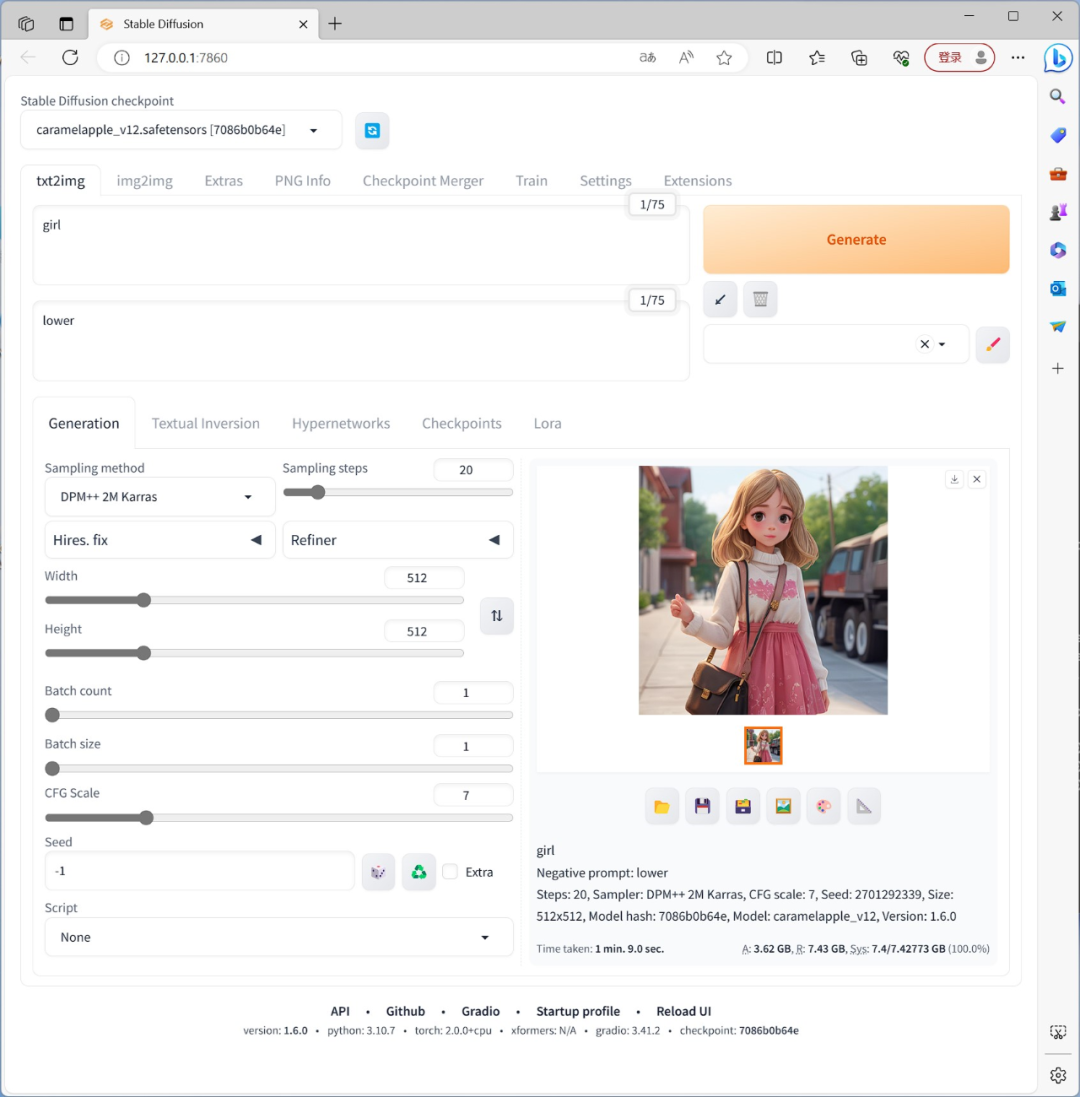Screen dimensions: 1080x1097
Task: Click the Reload UI link
Action: [683, 1011]
